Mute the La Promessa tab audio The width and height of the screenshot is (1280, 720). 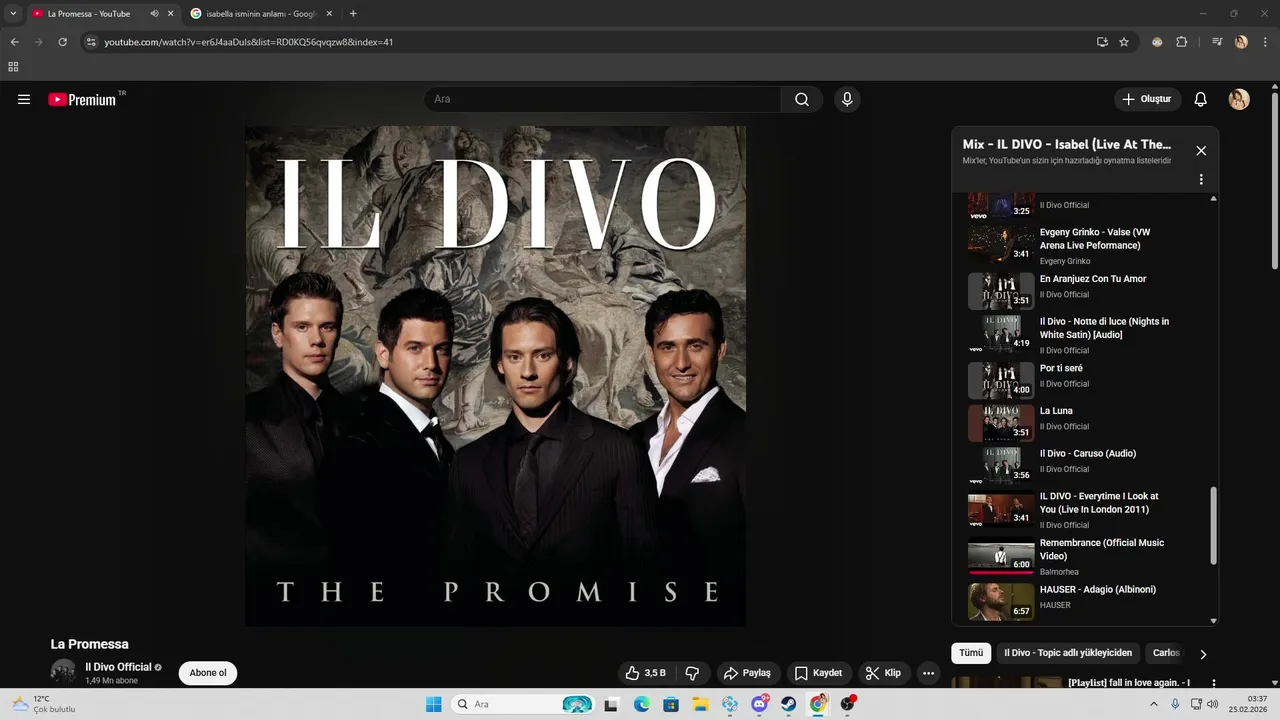154,14
